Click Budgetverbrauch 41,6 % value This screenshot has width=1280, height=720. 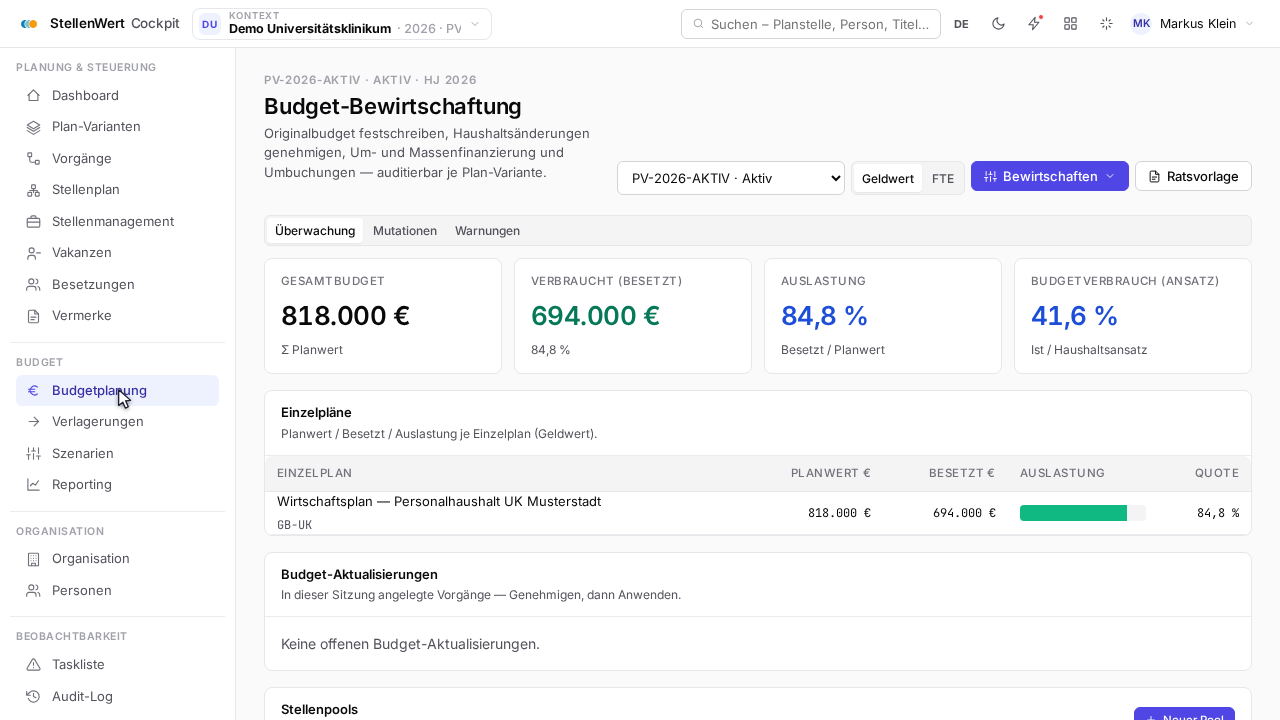(x=1074, y=316)
